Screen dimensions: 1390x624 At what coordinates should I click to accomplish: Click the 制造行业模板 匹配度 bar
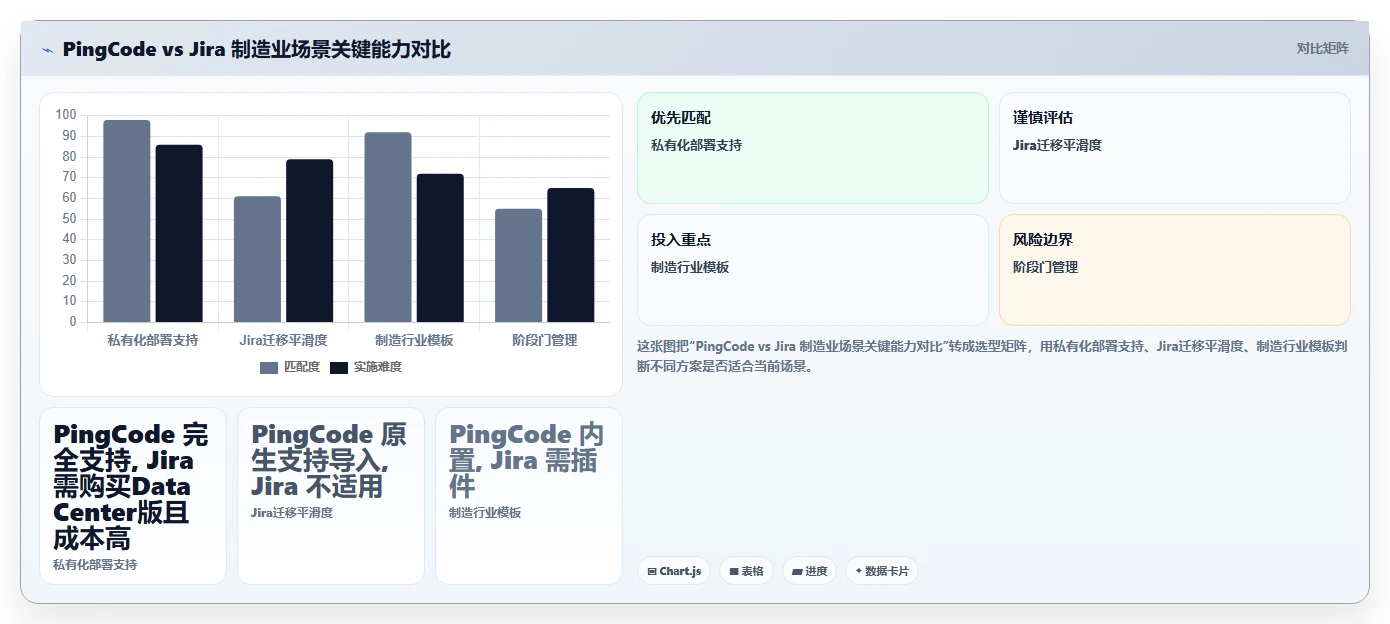[388, 227]
